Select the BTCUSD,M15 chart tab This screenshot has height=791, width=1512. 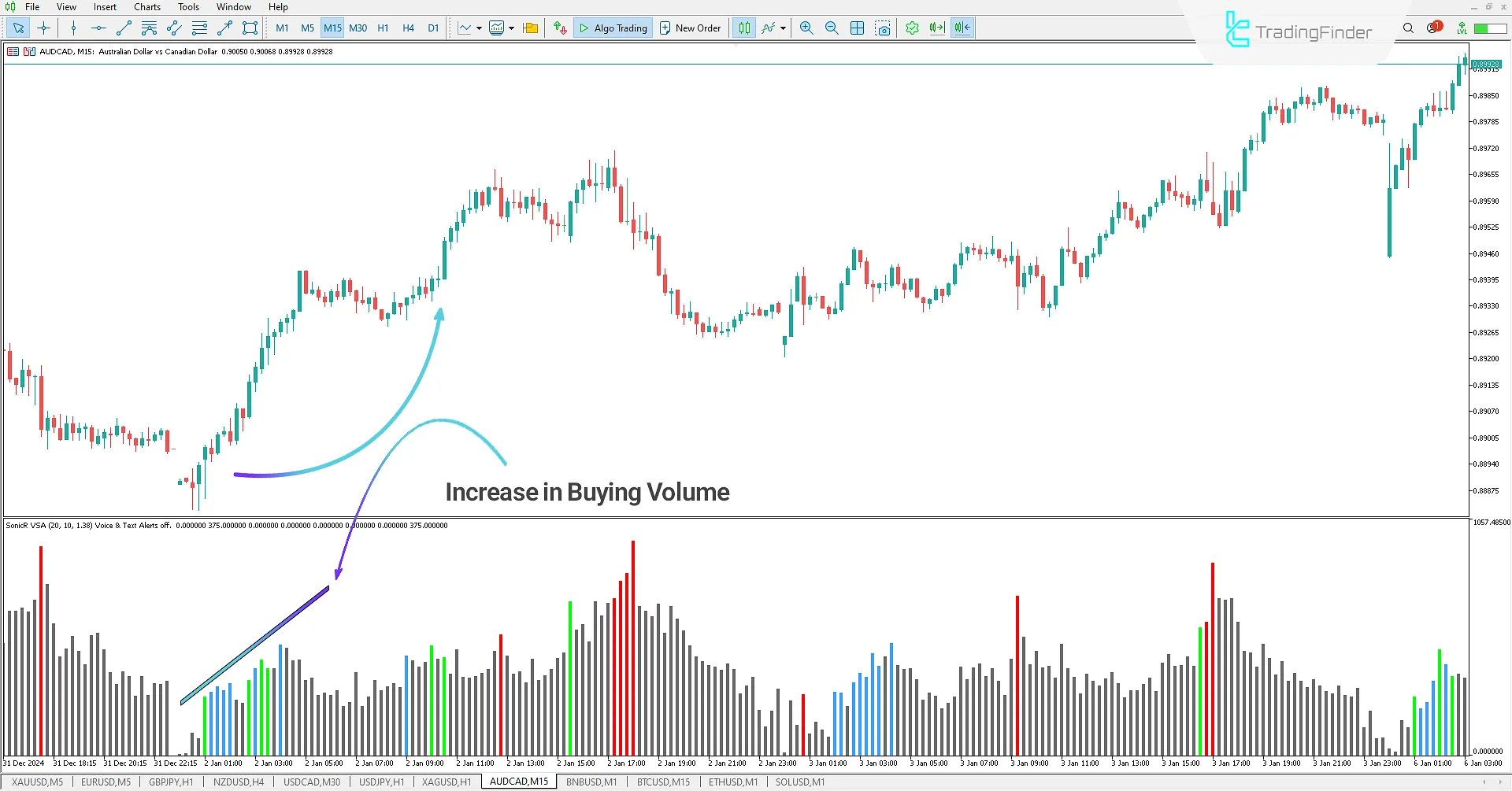coord(663,782)
